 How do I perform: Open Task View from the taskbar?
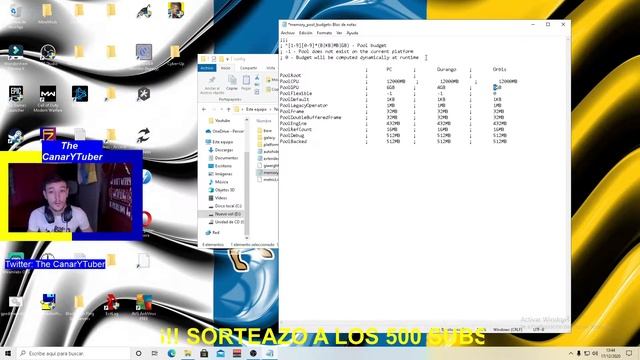pyautogui.click(x=155, y=353)
